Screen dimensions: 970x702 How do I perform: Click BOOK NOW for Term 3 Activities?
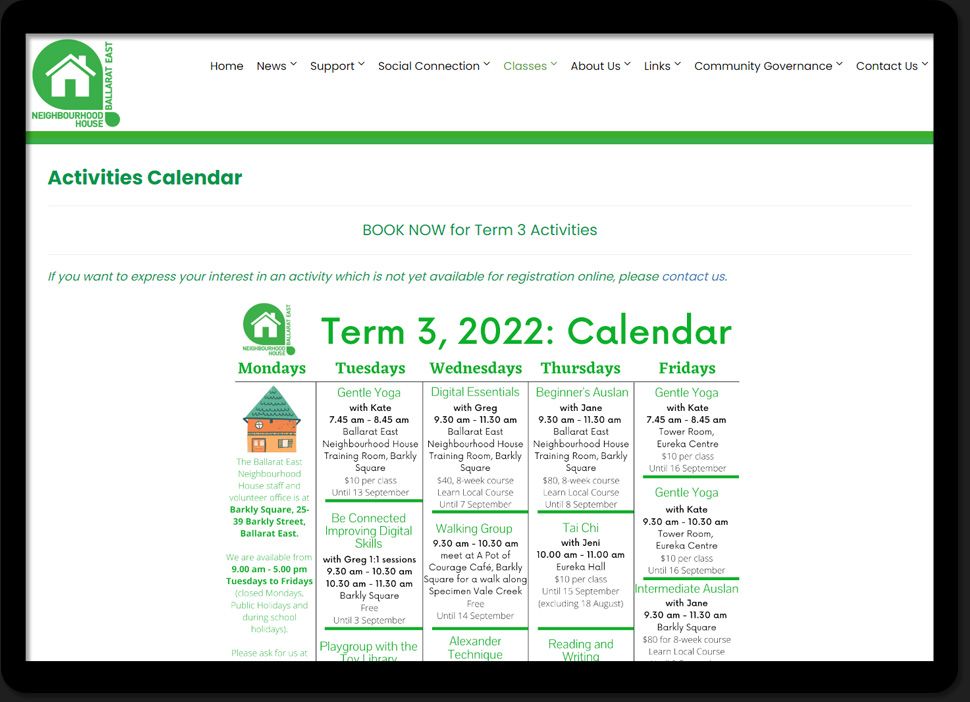(x=479, y=230)
